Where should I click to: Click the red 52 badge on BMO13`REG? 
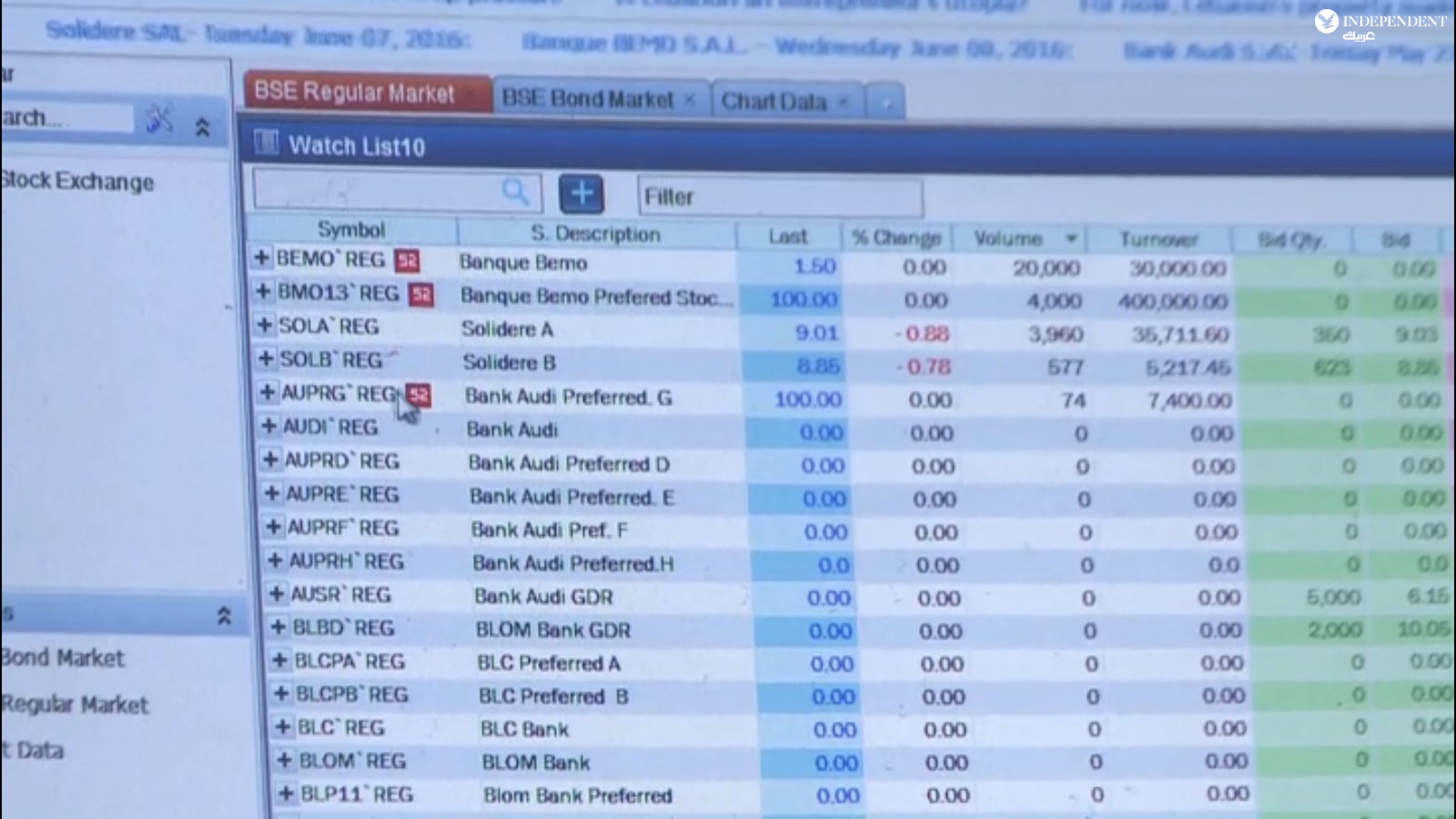pos(420,295)
